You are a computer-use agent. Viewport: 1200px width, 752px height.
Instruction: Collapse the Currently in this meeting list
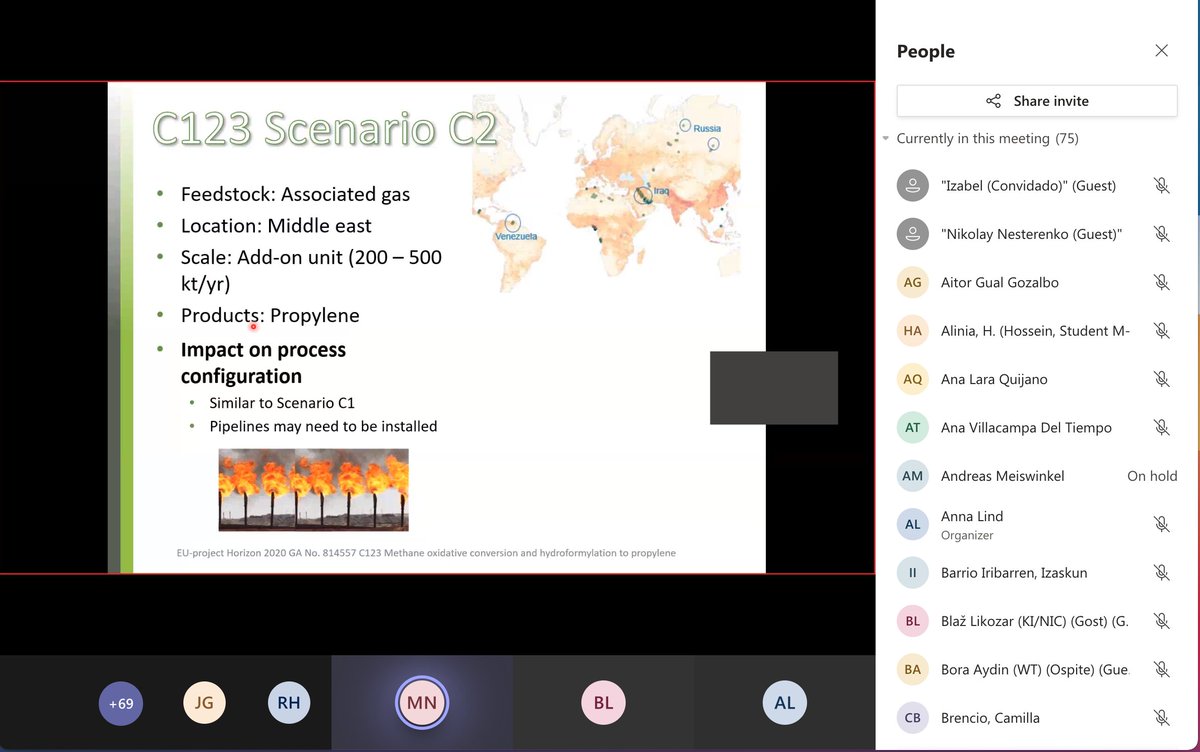click(x=886, y=139)
